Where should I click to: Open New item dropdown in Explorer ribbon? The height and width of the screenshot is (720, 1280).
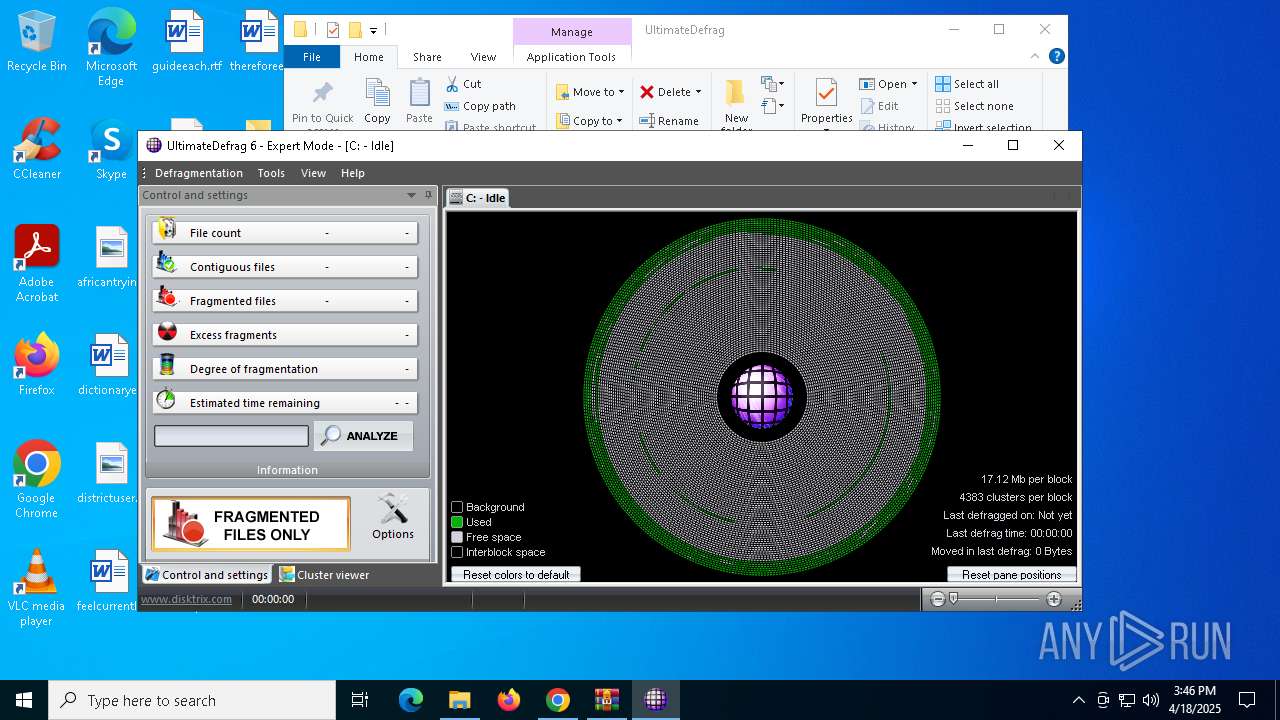(x=771, y=84)
